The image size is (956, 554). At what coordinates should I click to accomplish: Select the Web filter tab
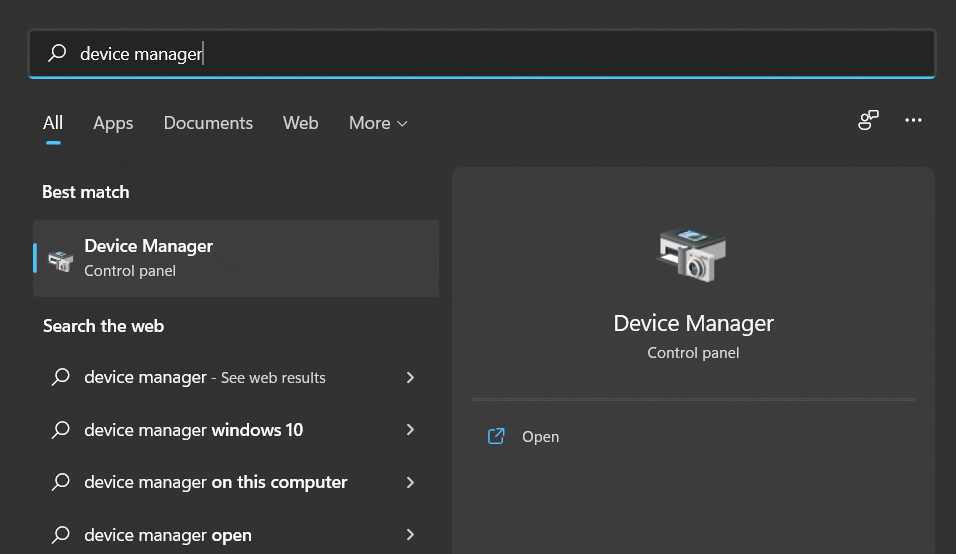pos(300,123)
